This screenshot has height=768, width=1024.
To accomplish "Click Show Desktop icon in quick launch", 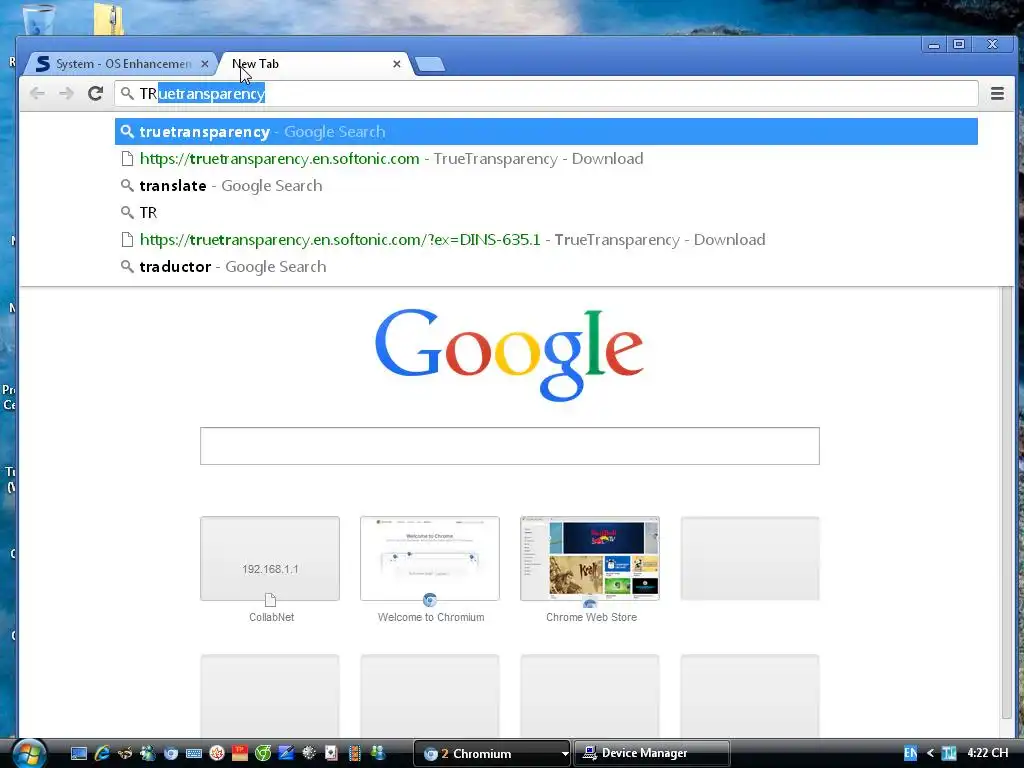I will [x=79, y=754].
